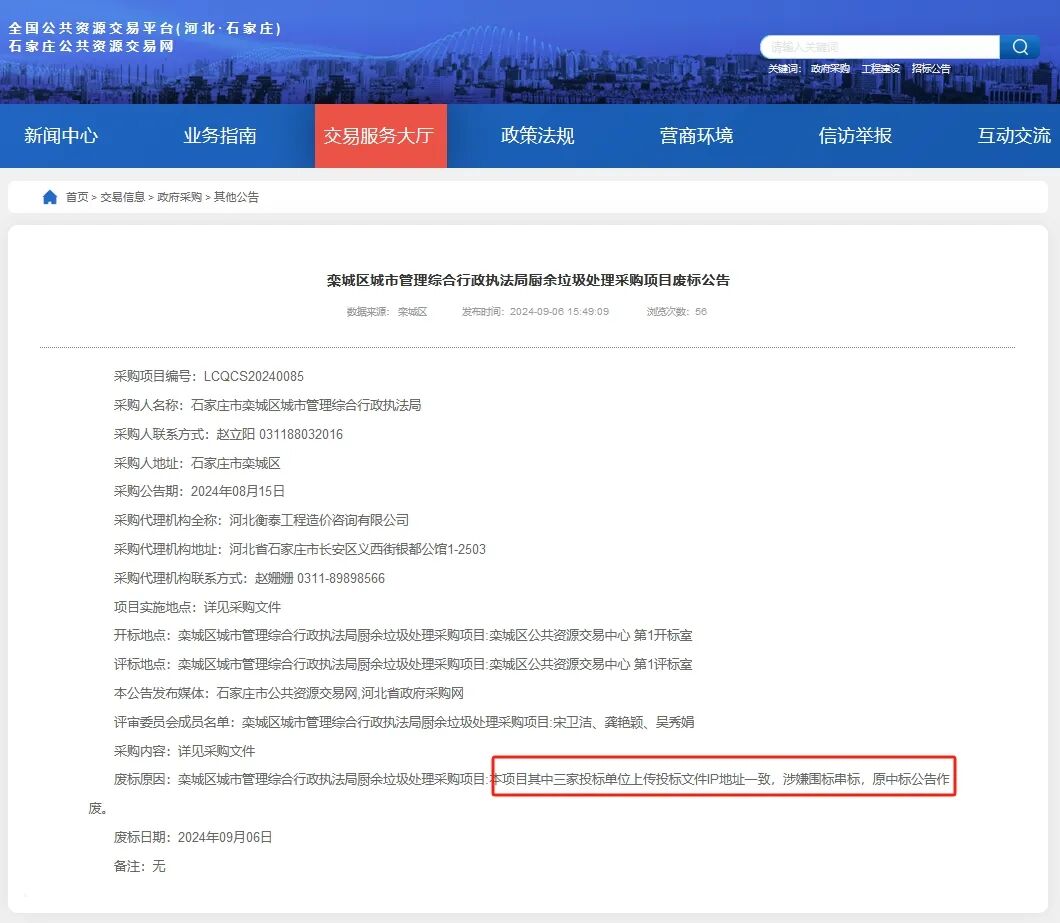The height and width of the screenshot is (923, 1060).
Task: Click the 本公告发布媒体 line
Action: click(289, 693)
